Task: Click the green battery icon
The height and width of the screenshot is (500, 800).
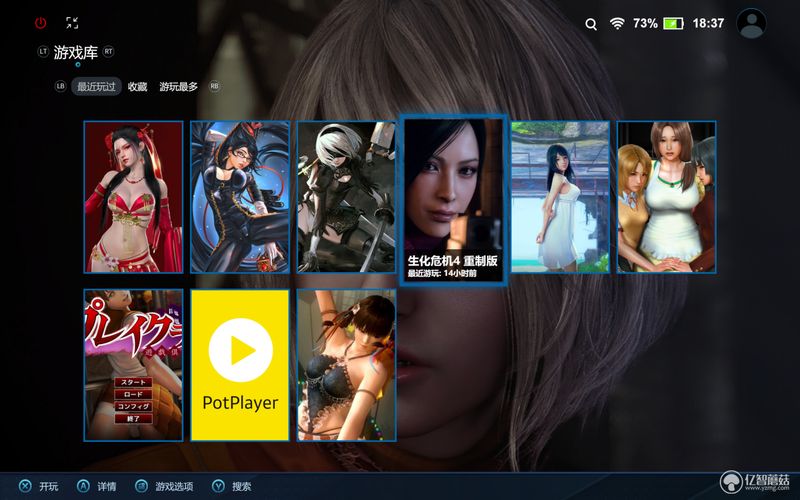Action: [x=673, y=23]
